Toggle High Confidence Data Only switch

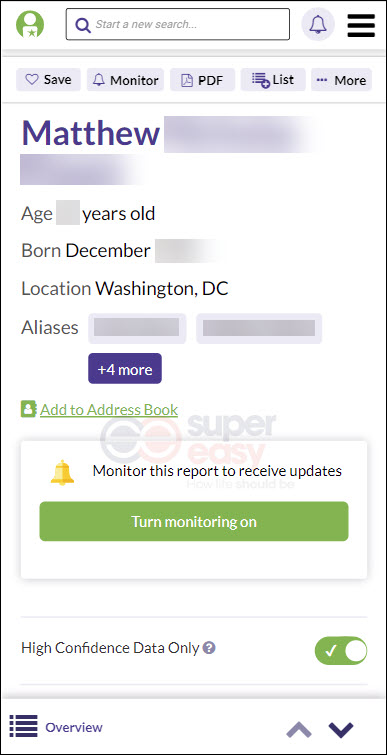click(x=341, y=651)
